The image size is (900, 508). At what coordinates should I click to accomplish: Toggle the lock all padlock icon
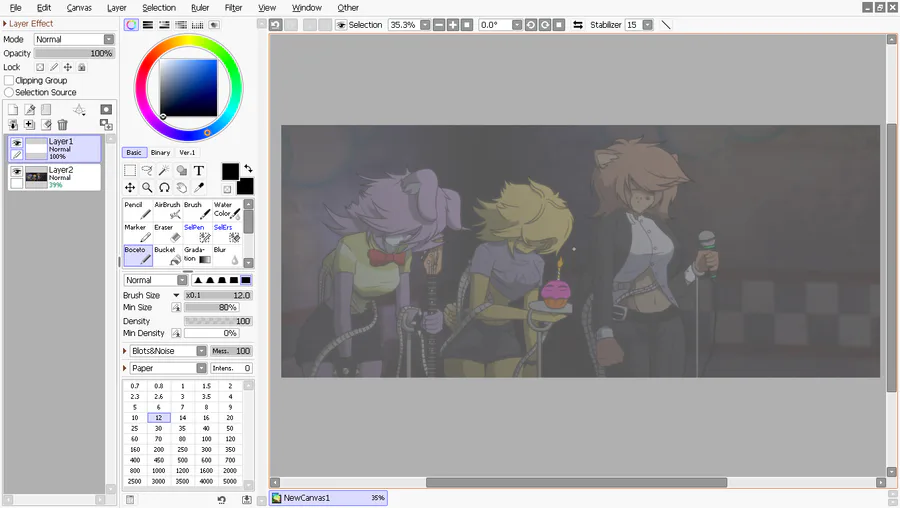[x=82, y=67]
